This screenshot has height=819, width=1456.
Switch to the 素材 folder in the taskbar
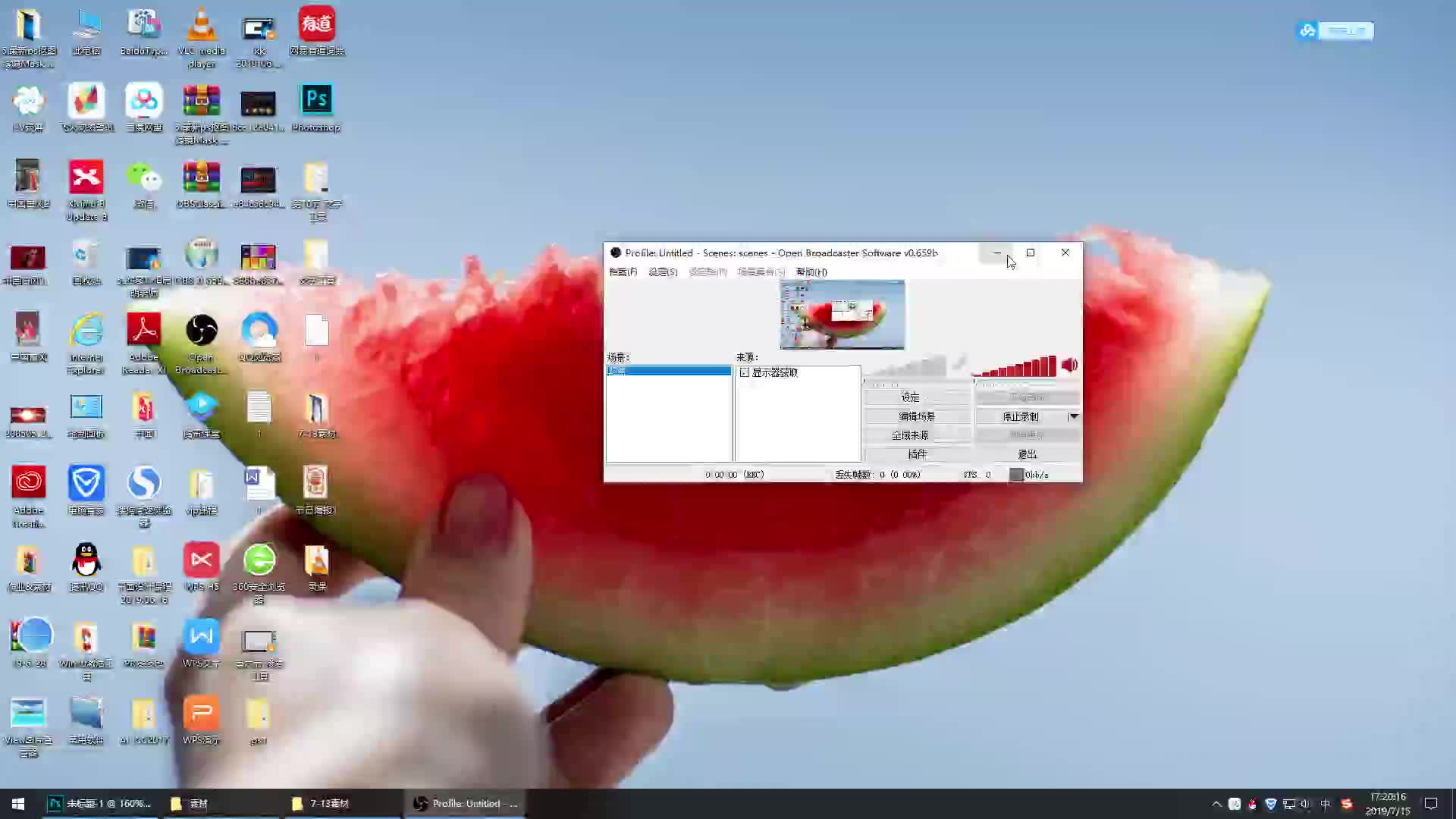point(222,804)
